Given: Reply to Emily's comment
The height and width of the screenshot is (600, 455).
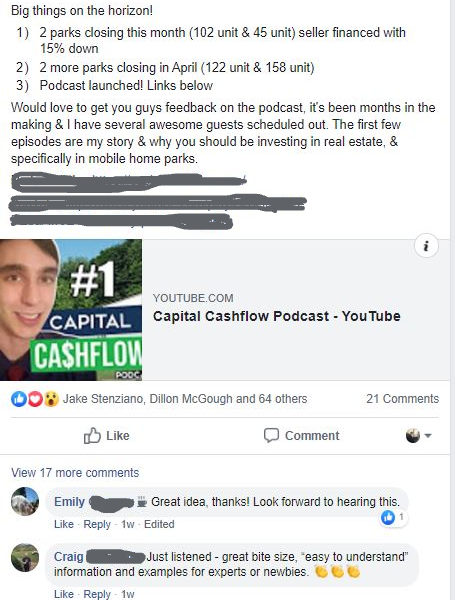Looking at the screenshot, I should [x=97, y=524].
